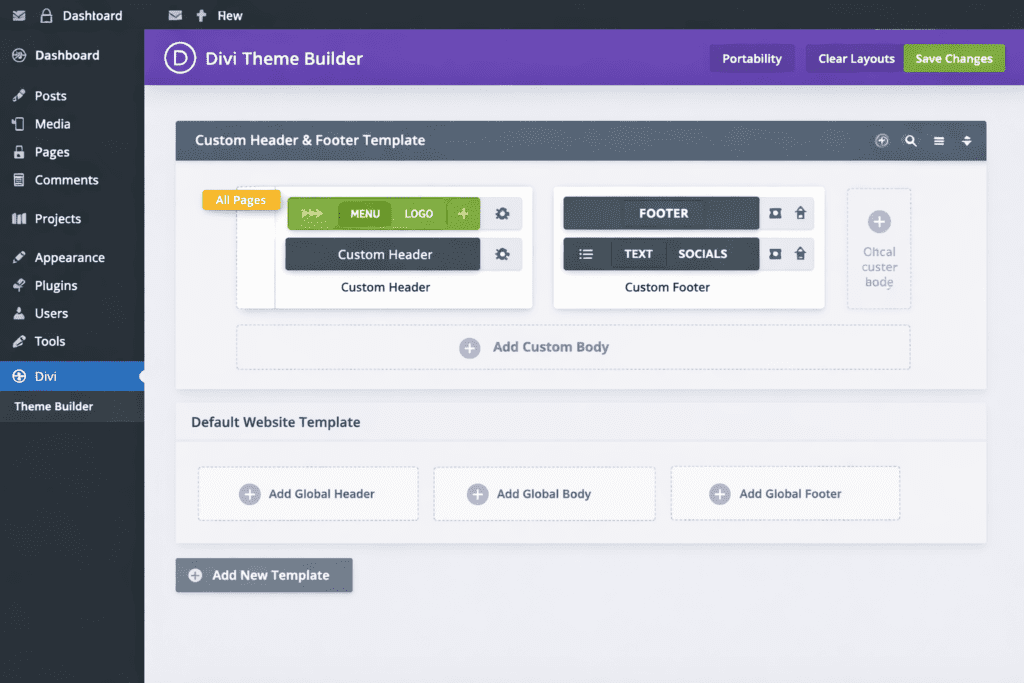Click the Clear Layouts button
Screen dimensions: 1024x683
coord(854,58)
